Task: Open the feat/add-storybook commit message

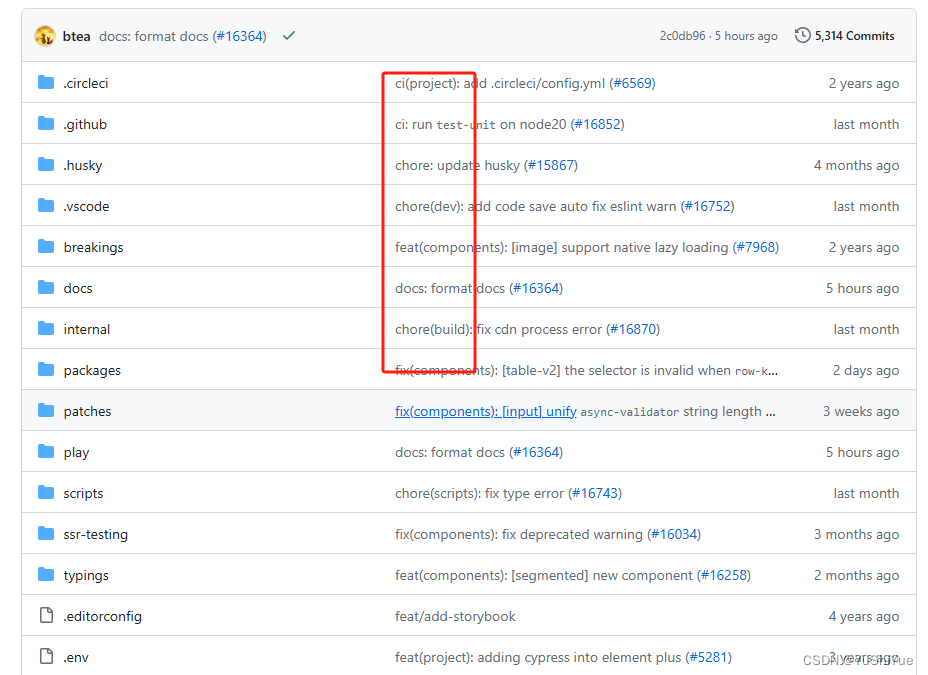Action: (455, 616)
